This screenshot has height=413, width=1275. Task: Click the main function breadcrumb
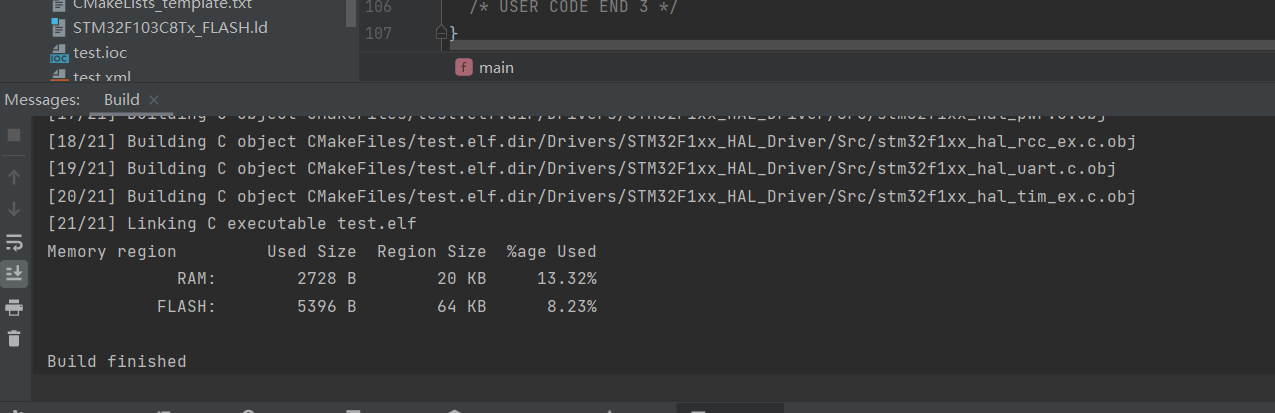tap(497, 68)
